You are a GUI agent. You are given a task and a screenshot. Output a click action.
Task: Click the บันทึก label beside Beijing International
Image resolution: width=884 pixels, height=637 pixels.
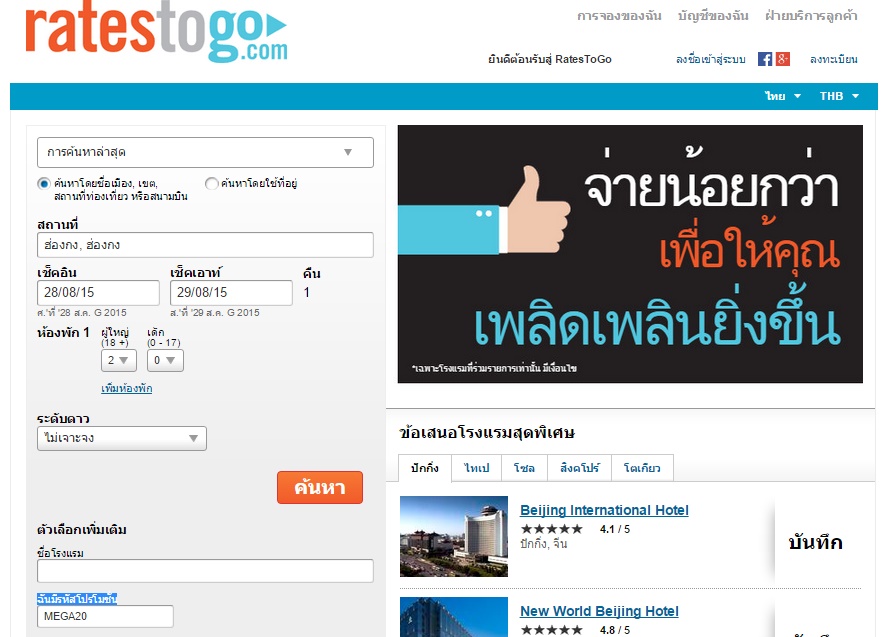815,542
